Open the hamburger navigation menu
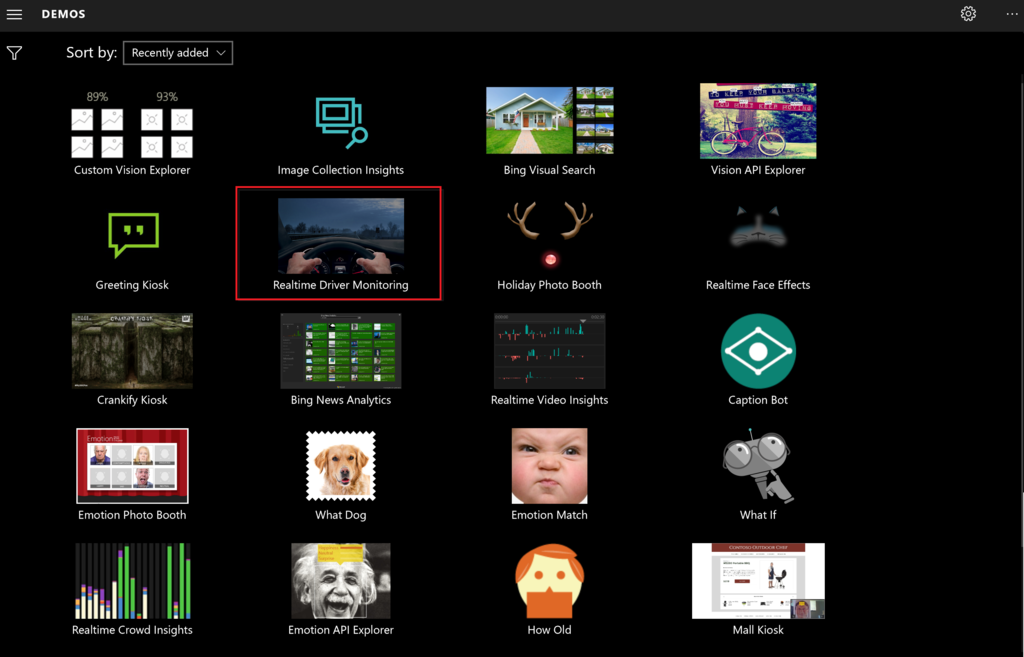 [x=14, y=14]
